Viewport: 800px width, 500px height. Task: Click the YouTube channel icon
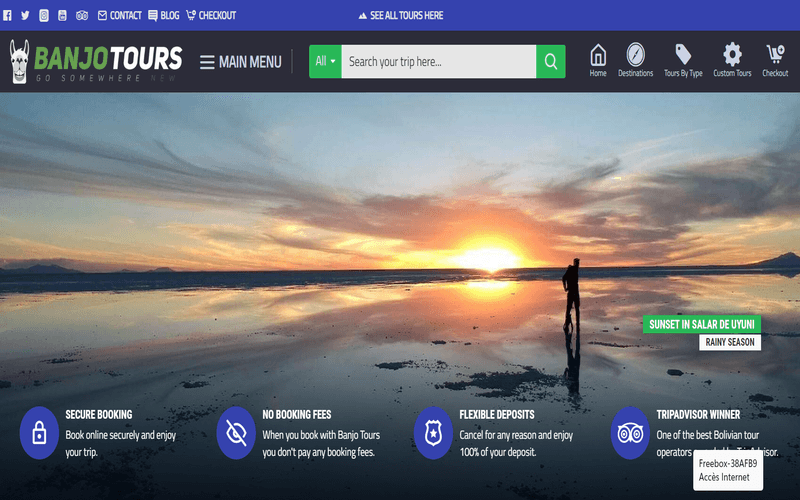coord(63,15)
